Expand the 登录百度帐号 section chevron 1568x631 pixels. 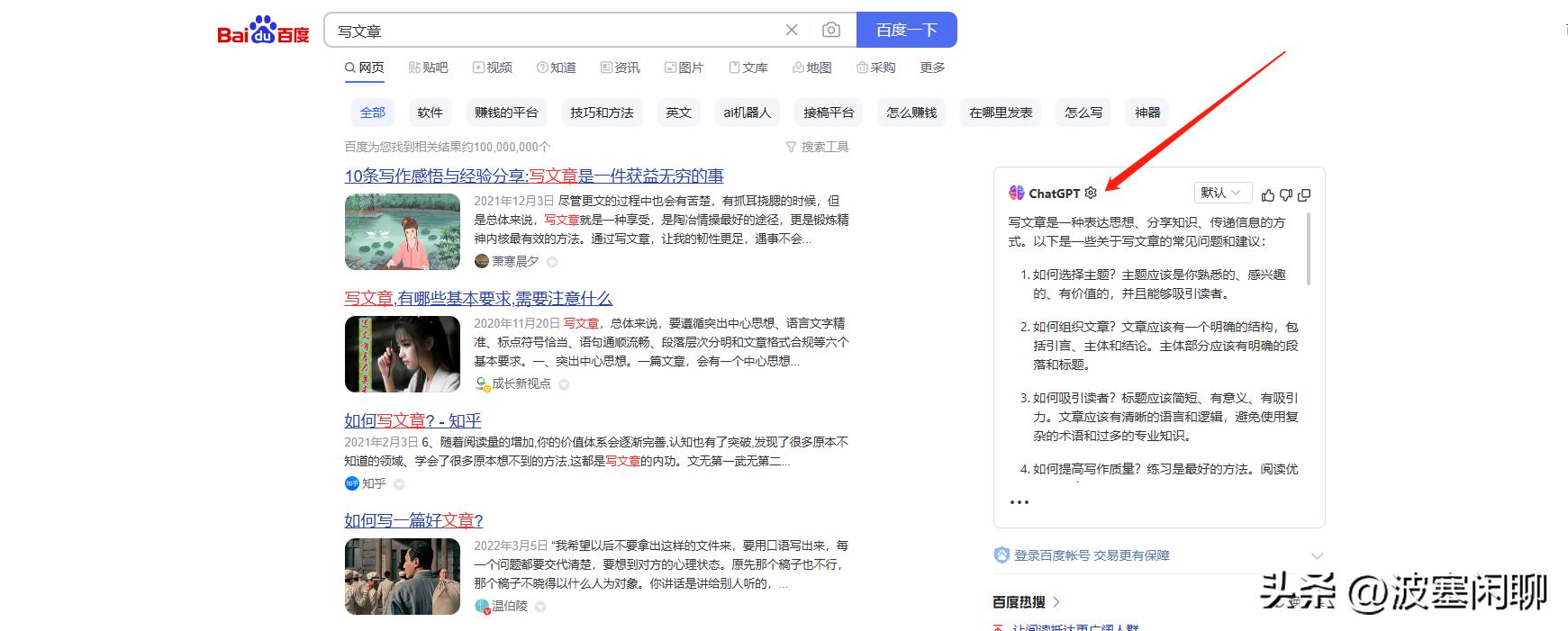1317,555
